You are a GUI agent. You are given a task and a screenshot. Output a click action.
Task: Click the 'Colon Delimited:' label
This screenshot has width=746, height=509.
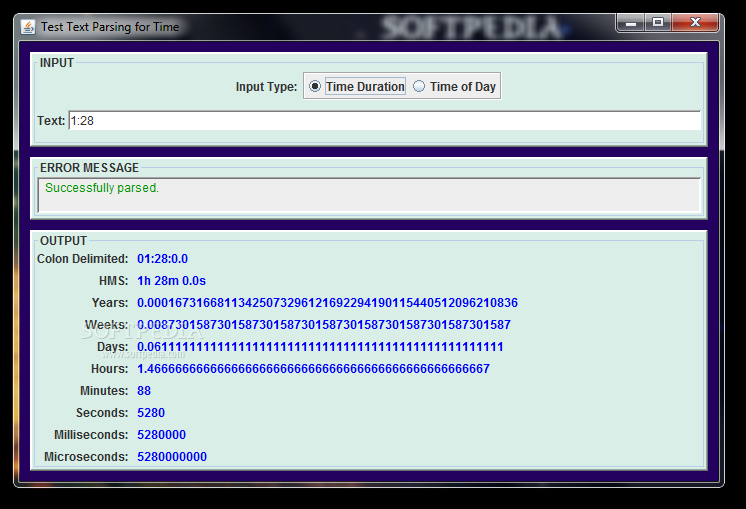tap(83, 259)
